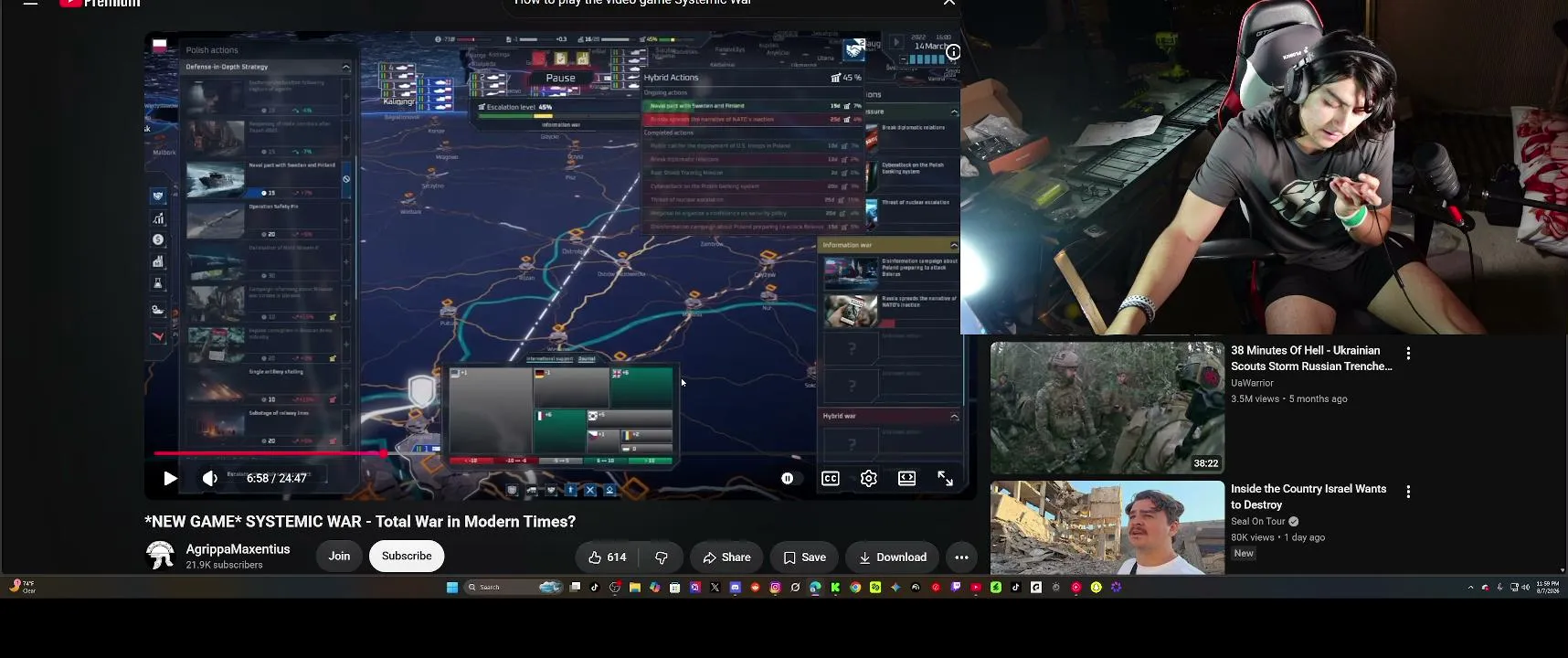Share this video
Viewport: 1568px width, 658px height.
tap(726, 557)
